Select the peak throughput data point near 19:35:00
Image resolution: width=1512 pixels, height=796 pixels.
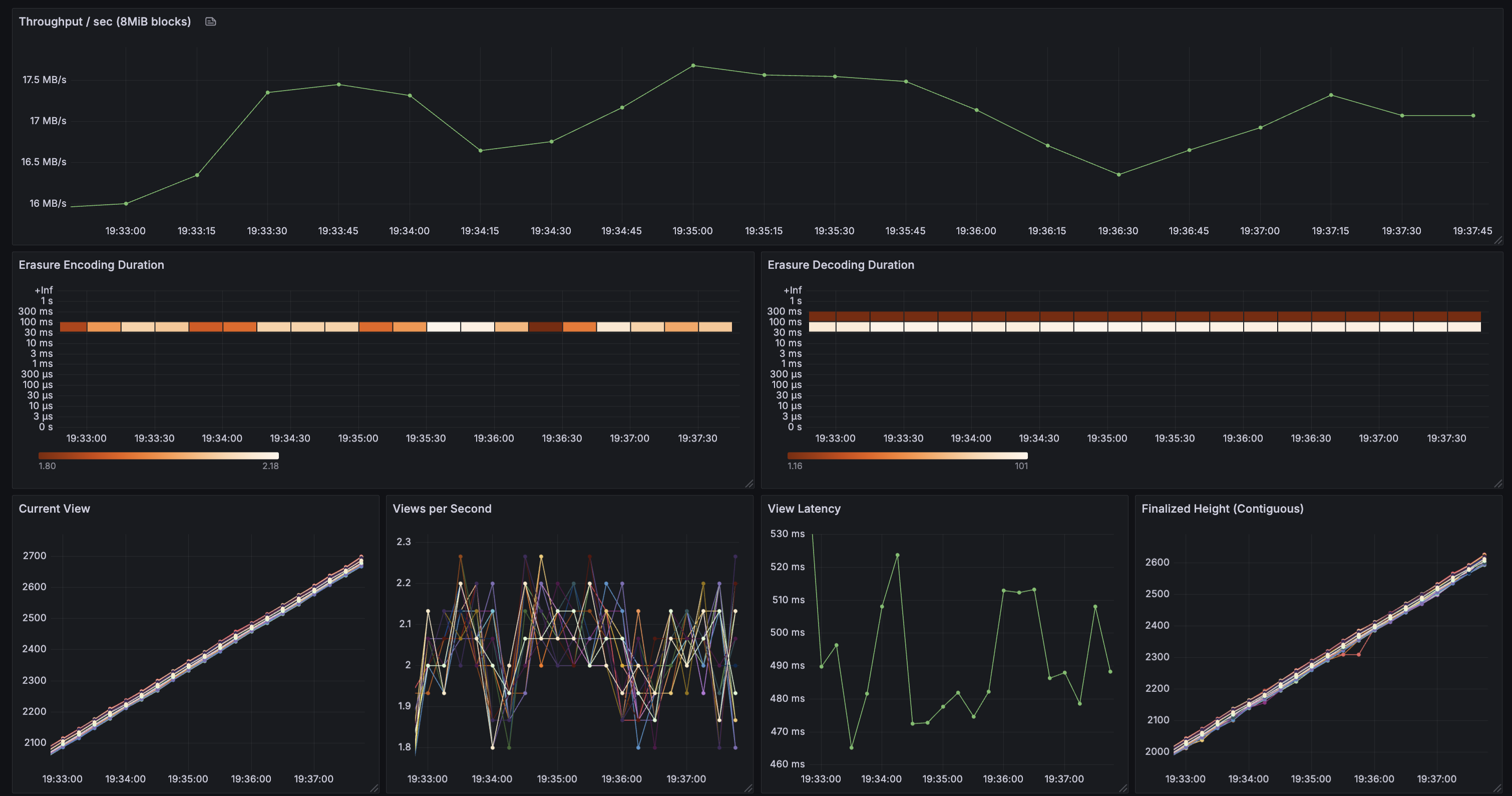pos(692,66)
